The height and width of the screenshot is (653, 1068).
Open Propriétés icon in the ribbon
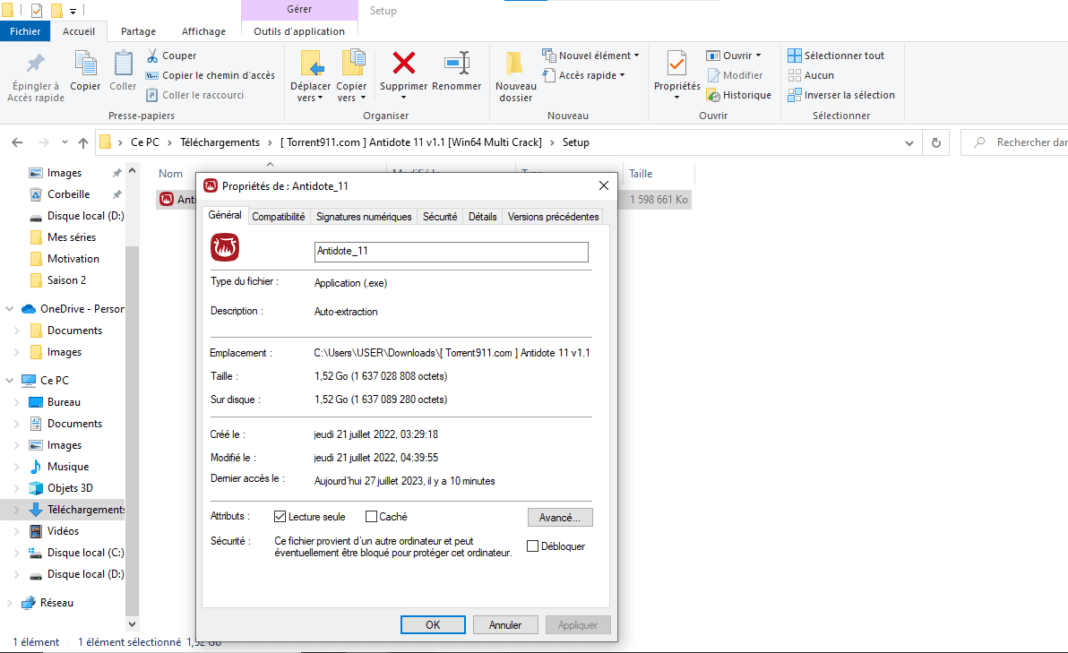pos(677,64)
